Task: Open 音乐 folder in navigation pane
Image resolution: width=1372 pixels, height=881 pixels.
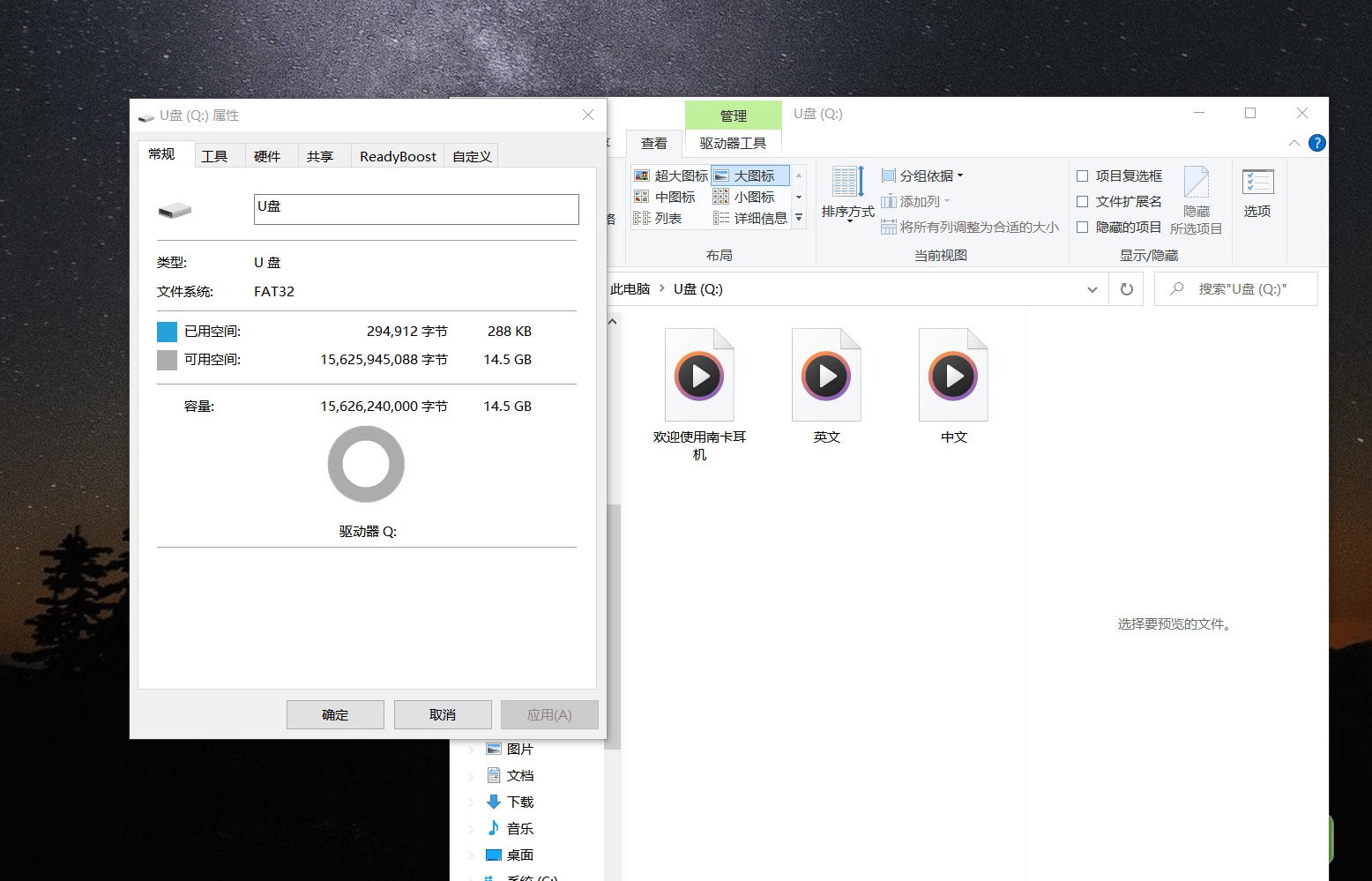Action: [519, 828]
